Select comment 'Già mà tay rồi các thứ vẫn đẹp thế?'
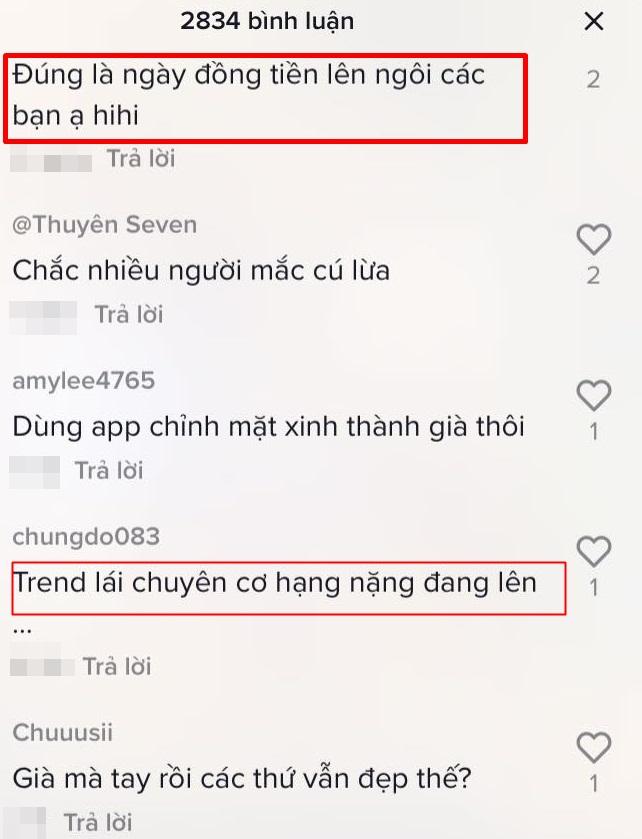 242,779
